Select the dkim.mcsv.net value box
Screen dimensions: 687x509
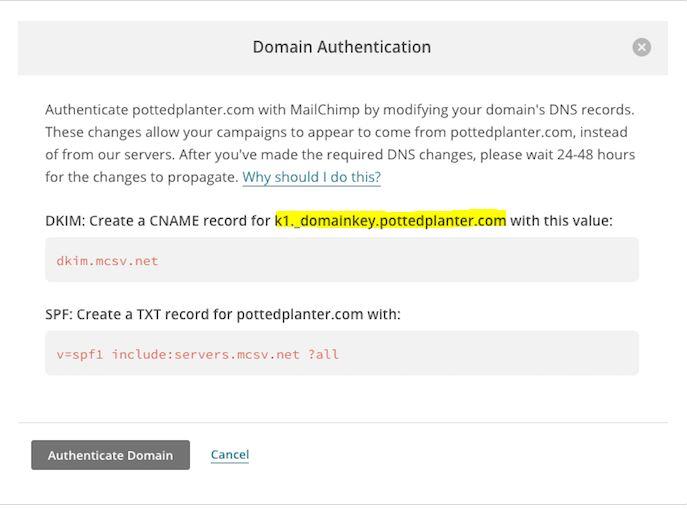(x=342, y=260)
